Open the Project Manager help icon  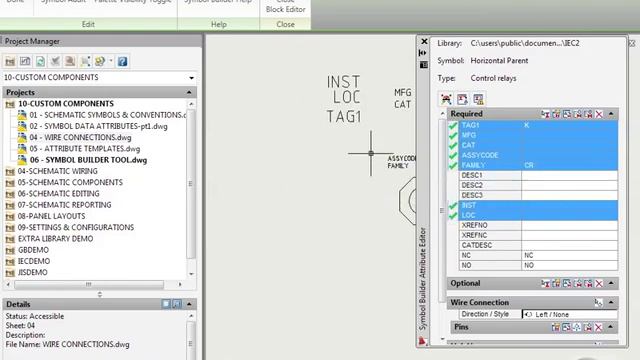122,62
